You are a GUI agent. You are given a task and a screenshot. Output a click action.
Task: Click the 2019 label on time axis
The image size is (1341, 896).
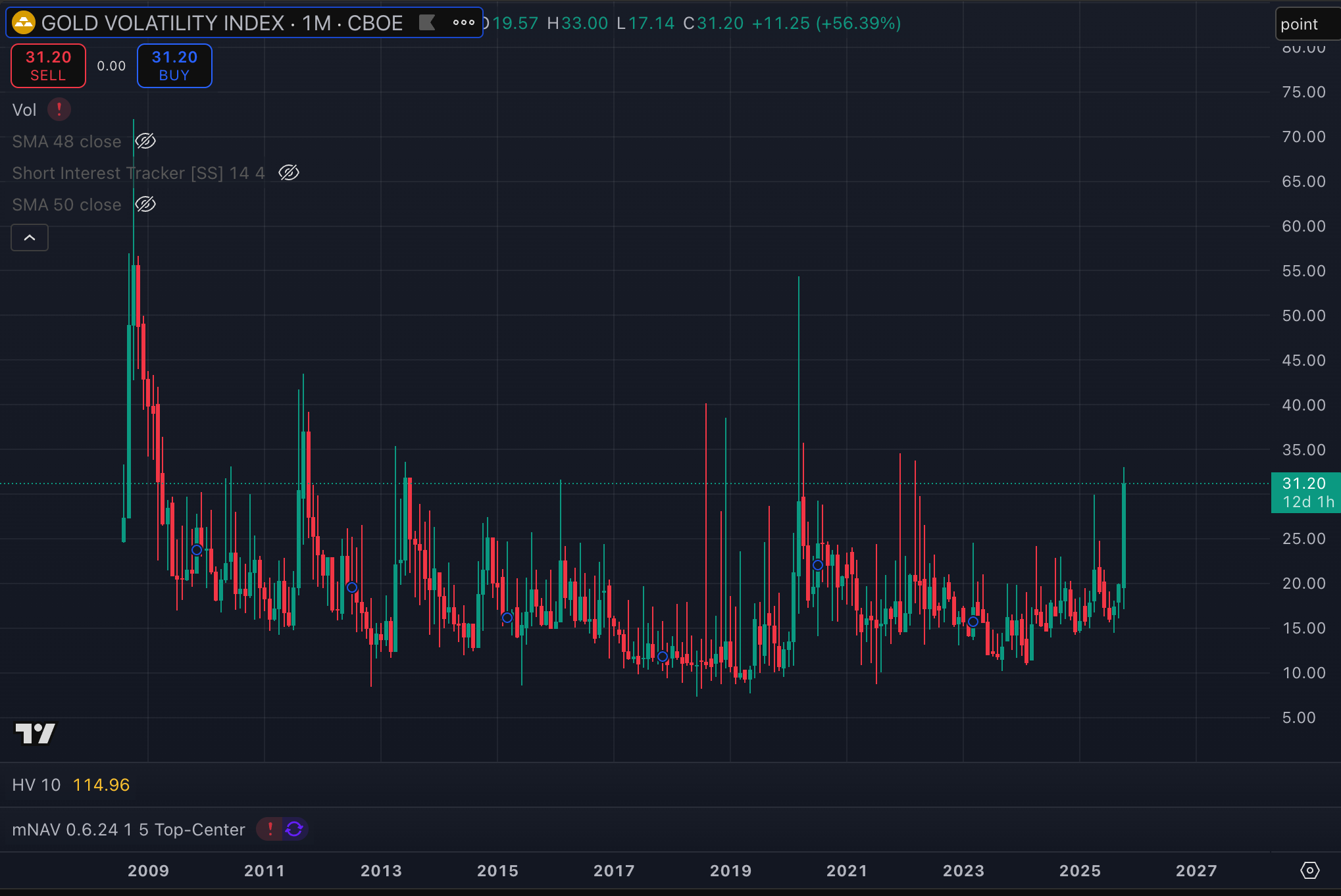[730, 870]
